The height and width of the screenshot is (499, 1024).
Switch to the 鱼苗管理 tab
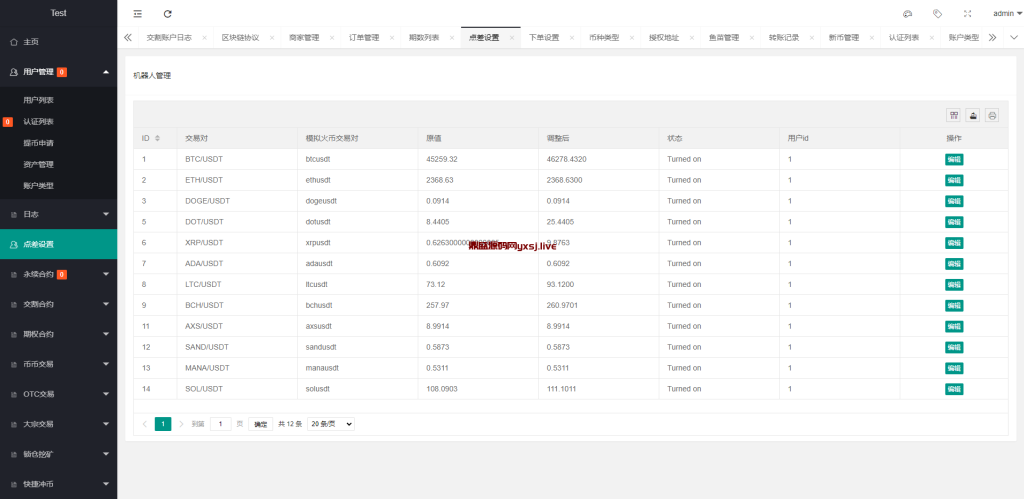(724, 38)
